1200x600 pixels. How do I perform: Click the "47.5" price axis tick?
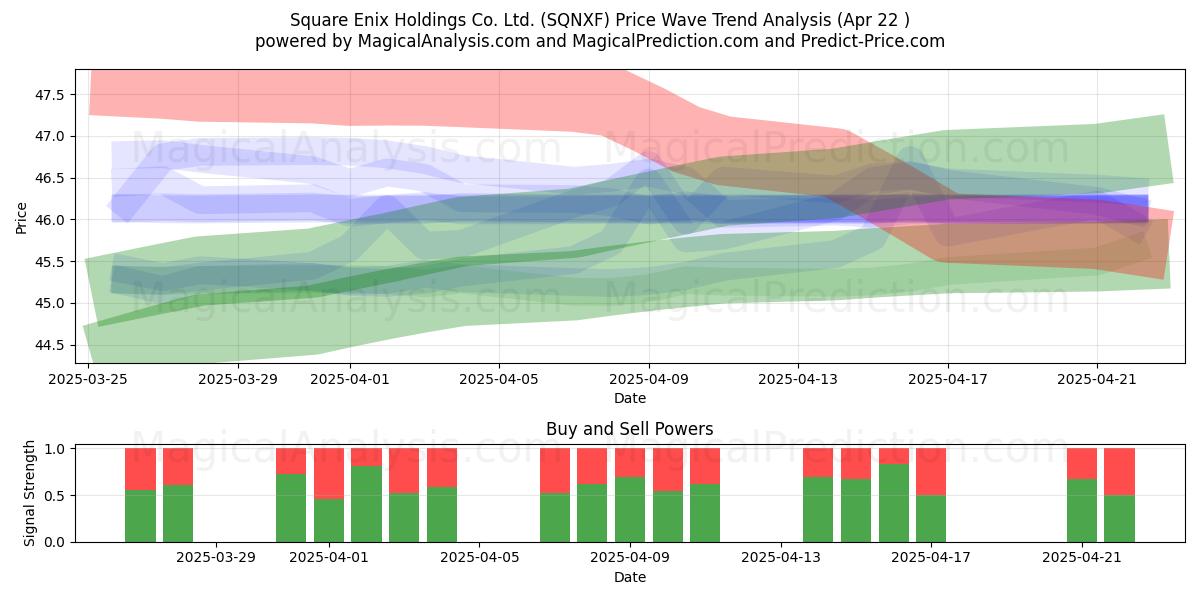[x=51, y=95]
